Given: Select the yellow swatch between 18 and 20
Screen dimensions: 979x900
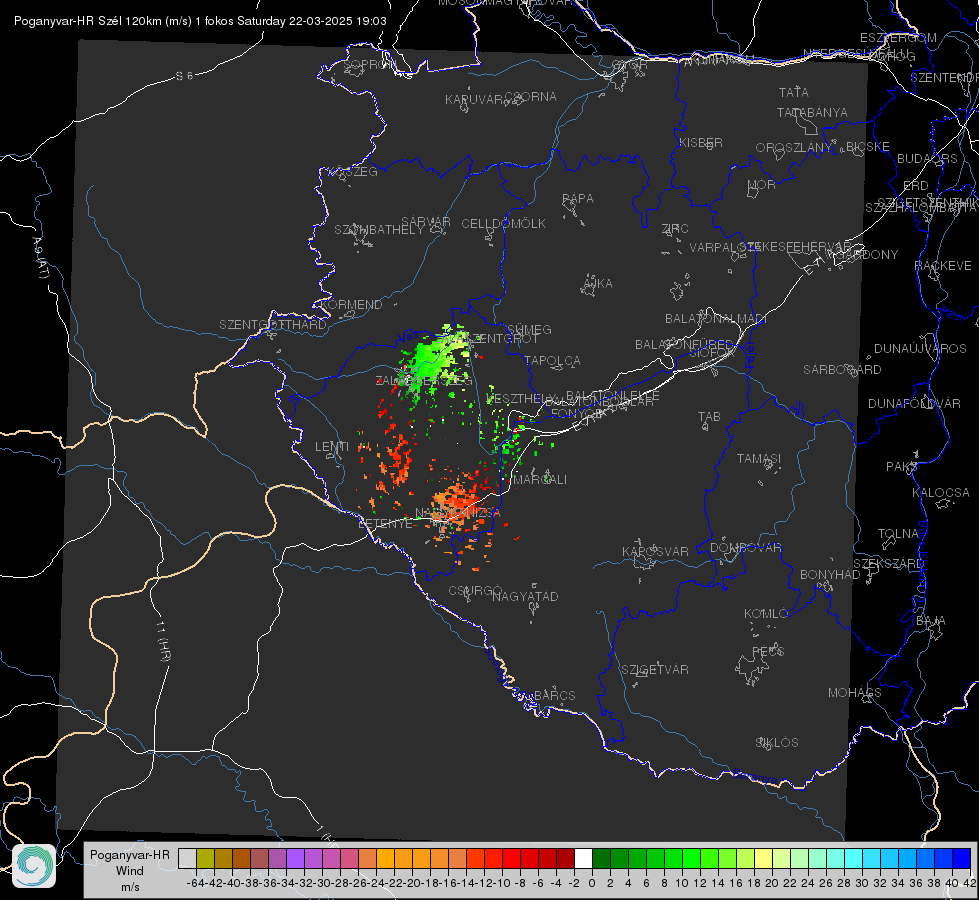Looking at the screenshot, I should pyautogui.click(x=764, y=858).
